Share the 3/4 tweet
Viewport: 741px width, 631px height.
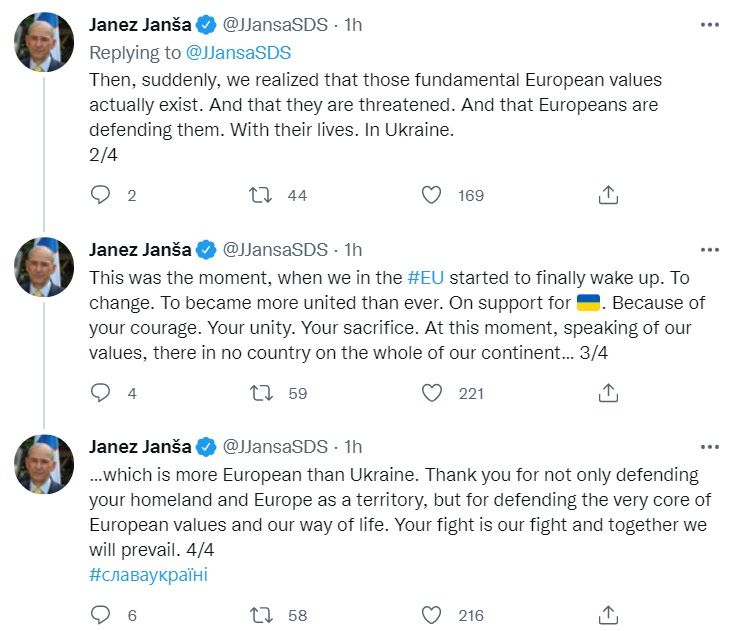tap(608, 393)
